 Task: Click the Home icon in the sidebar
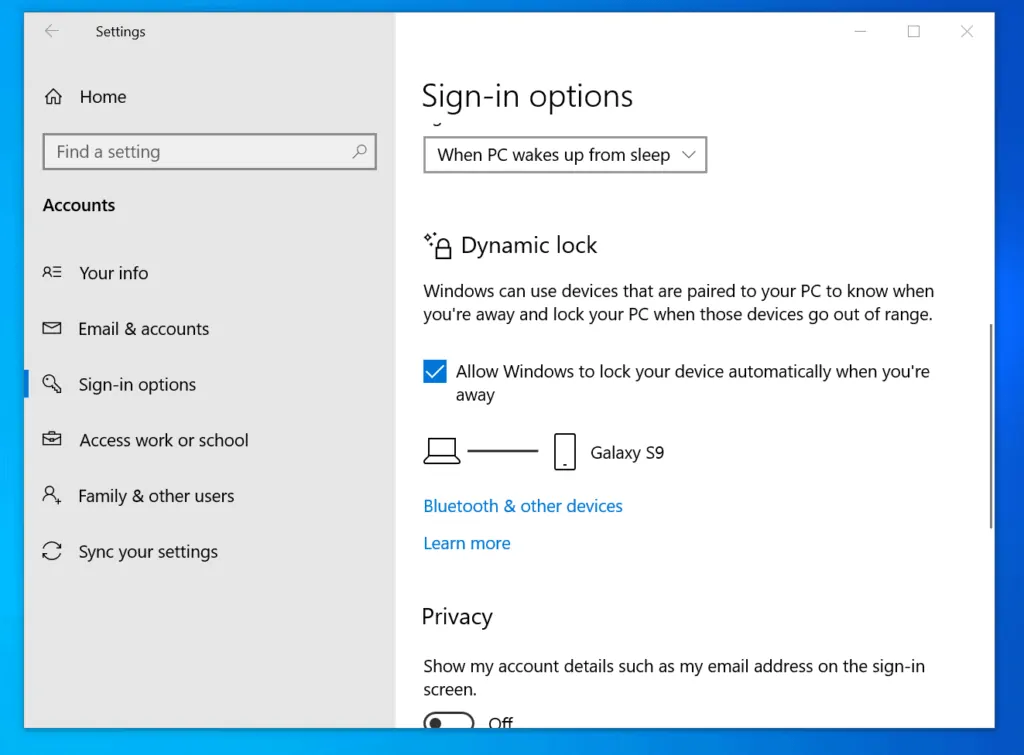51,96
